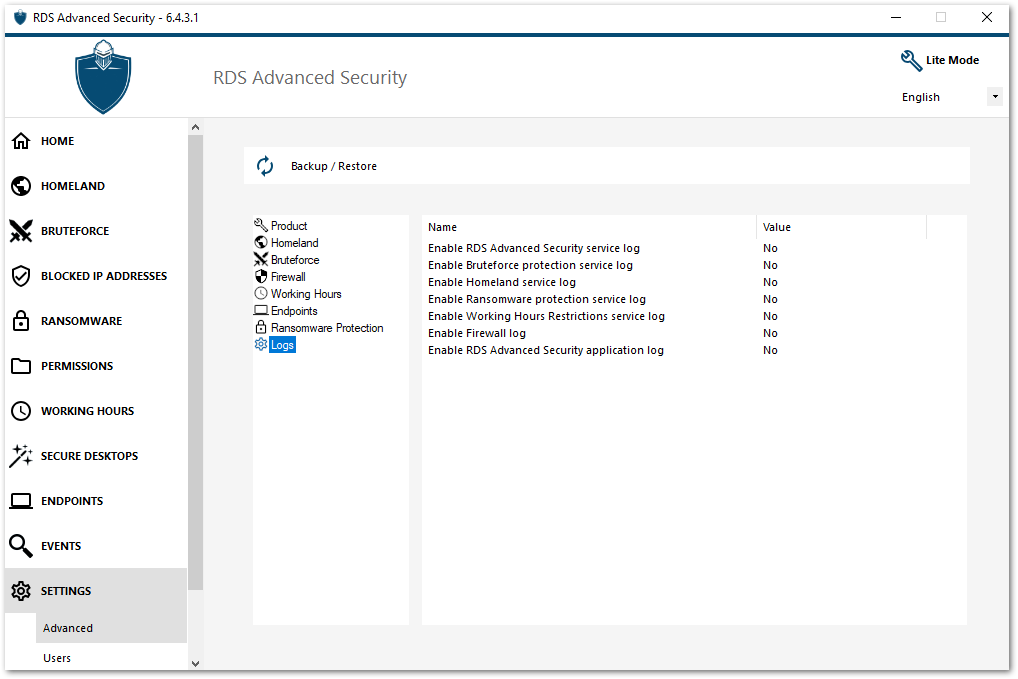Navigate to BRUTEFORCE section
This screenshot has height=679, width=1018.
tap(75, 231)
